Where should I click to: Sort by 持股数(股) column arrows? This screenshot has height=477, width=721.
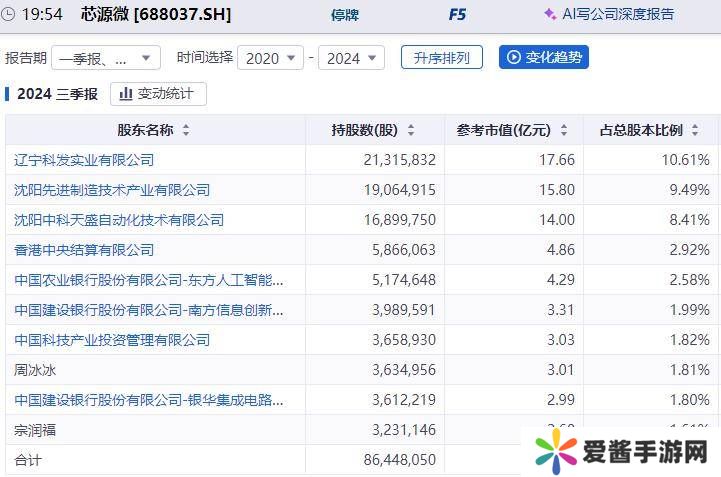(x=410, y=131)
